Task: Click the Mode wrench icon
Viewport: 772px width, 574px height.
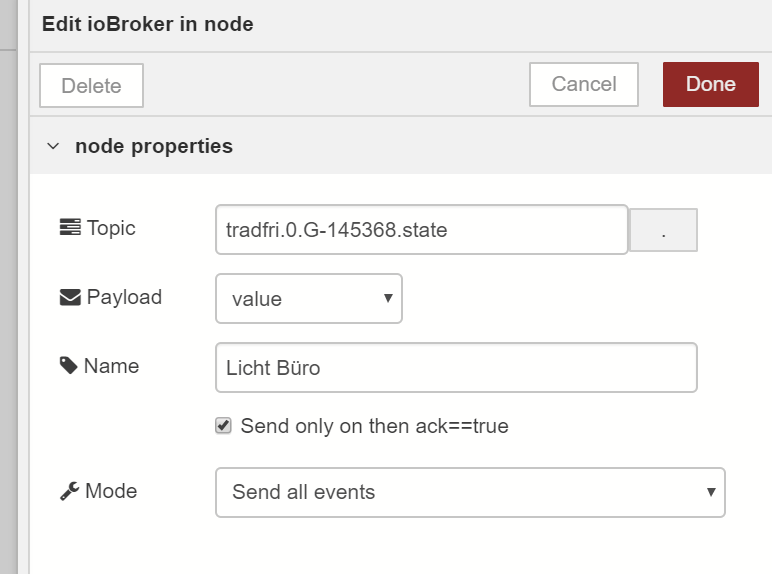Action: click(x=69, y=491)
